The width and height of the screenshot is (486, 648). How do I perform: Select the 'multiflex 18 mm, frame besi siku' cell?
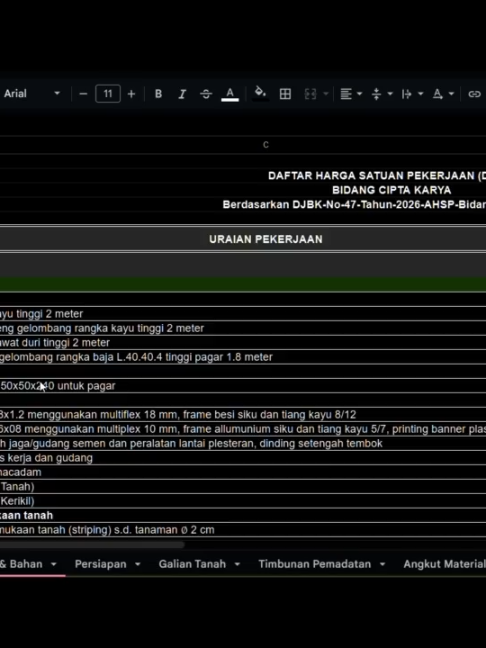[x=243, y=415]
